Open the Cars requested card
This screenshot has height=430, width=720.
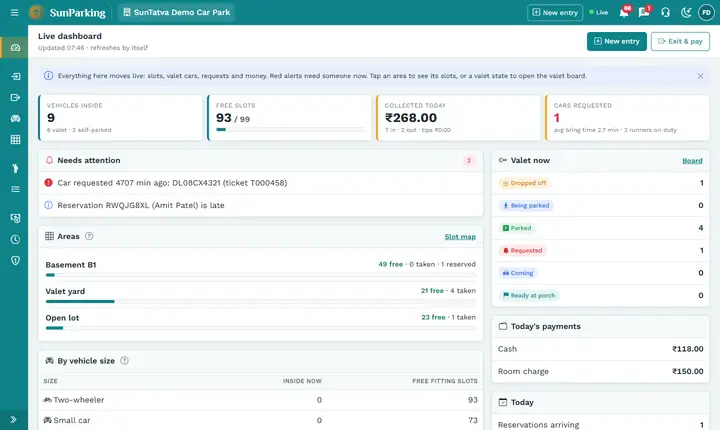coord(627,118)
